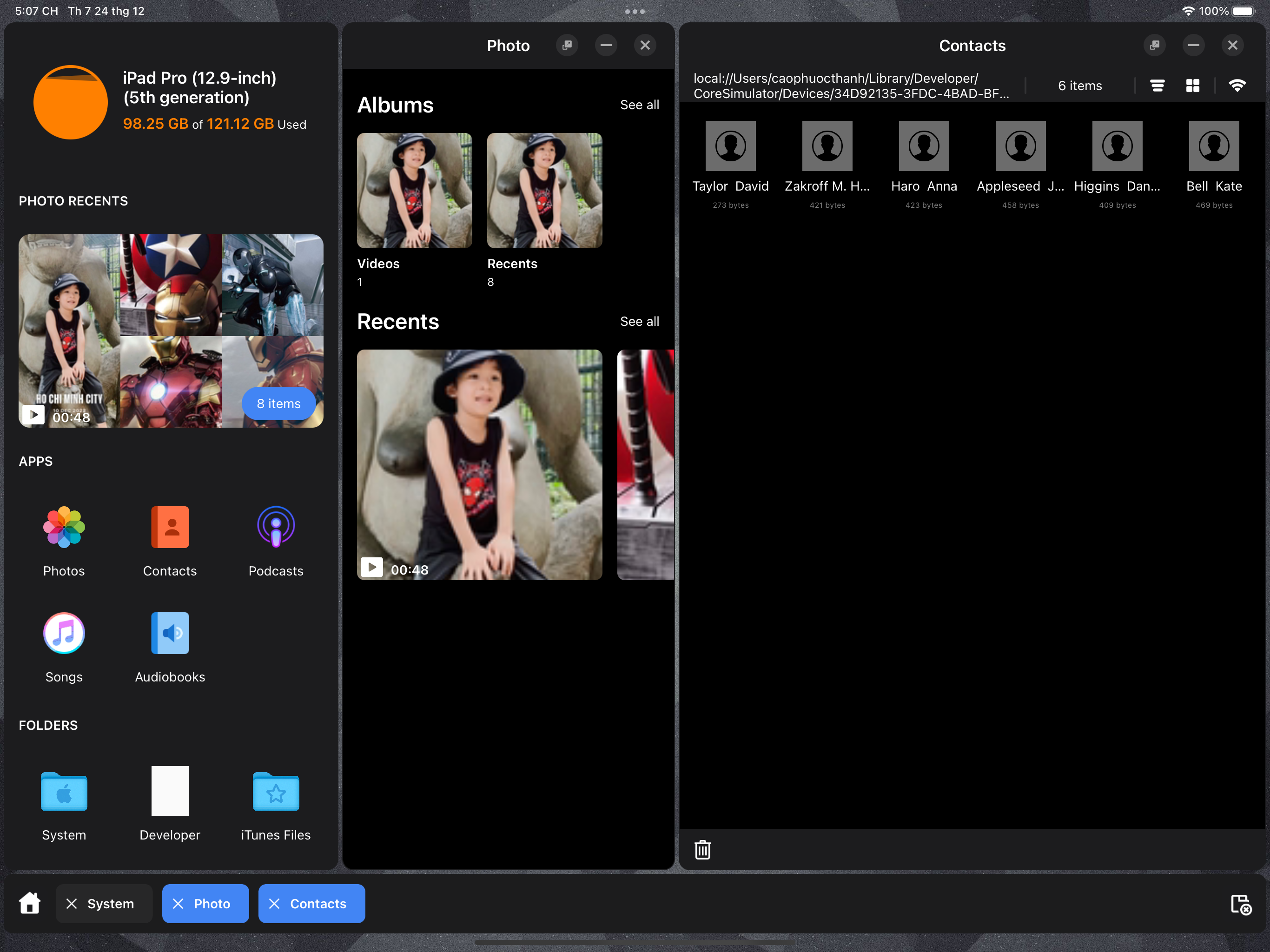Click the local:// path in Contacts window
This screenshot has width=1270, height=952.
pos(851,86)
